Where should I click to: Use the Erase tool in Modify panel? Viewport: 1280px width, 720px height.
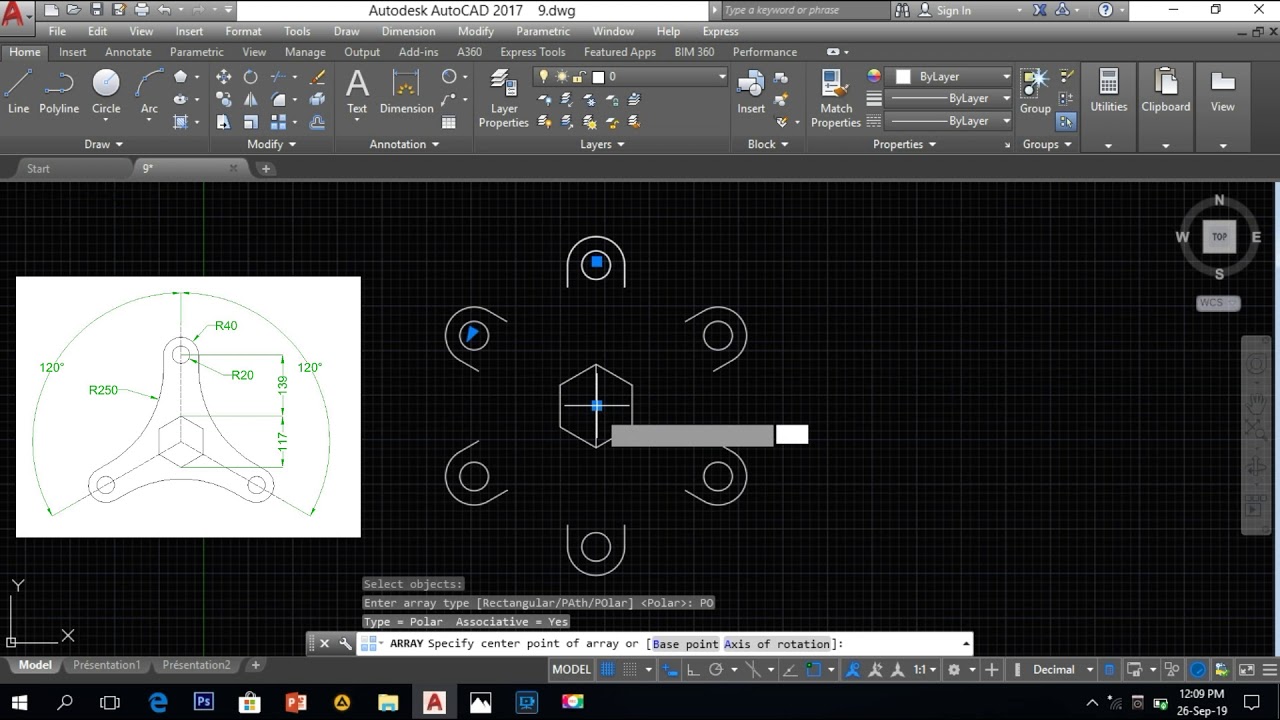click(317, 77)
